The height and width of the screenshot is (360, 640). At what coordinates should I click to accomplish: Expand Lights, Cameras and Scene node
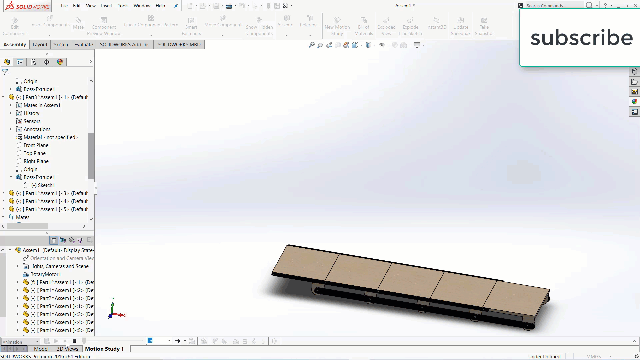point(18,266)
